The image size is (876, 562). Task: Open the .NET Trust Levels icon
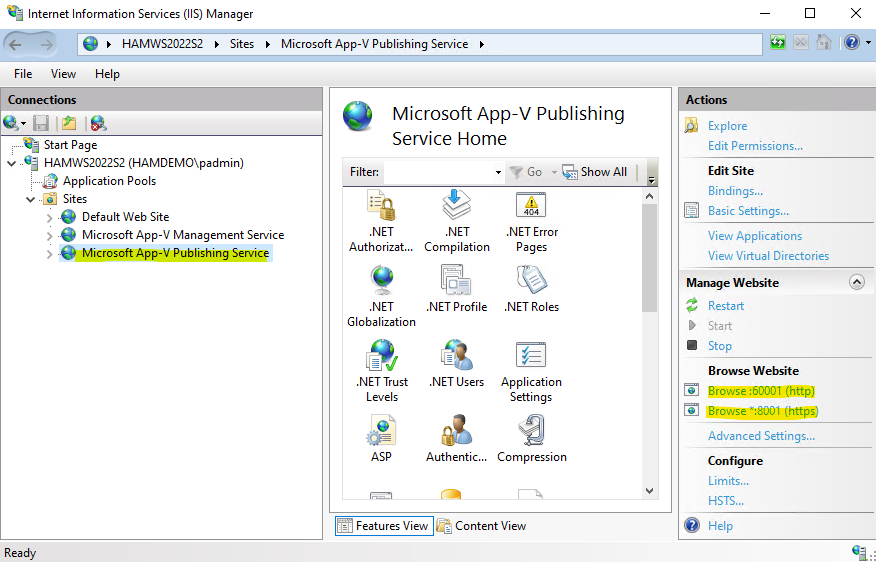tap(382, 355)
